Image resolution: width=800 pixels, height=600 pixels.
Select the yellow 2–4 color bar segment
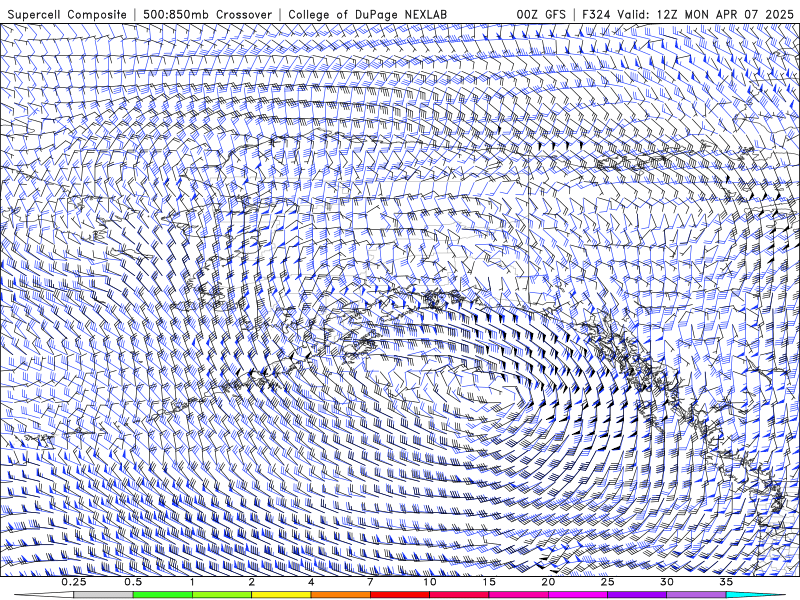tap(281, 595)
